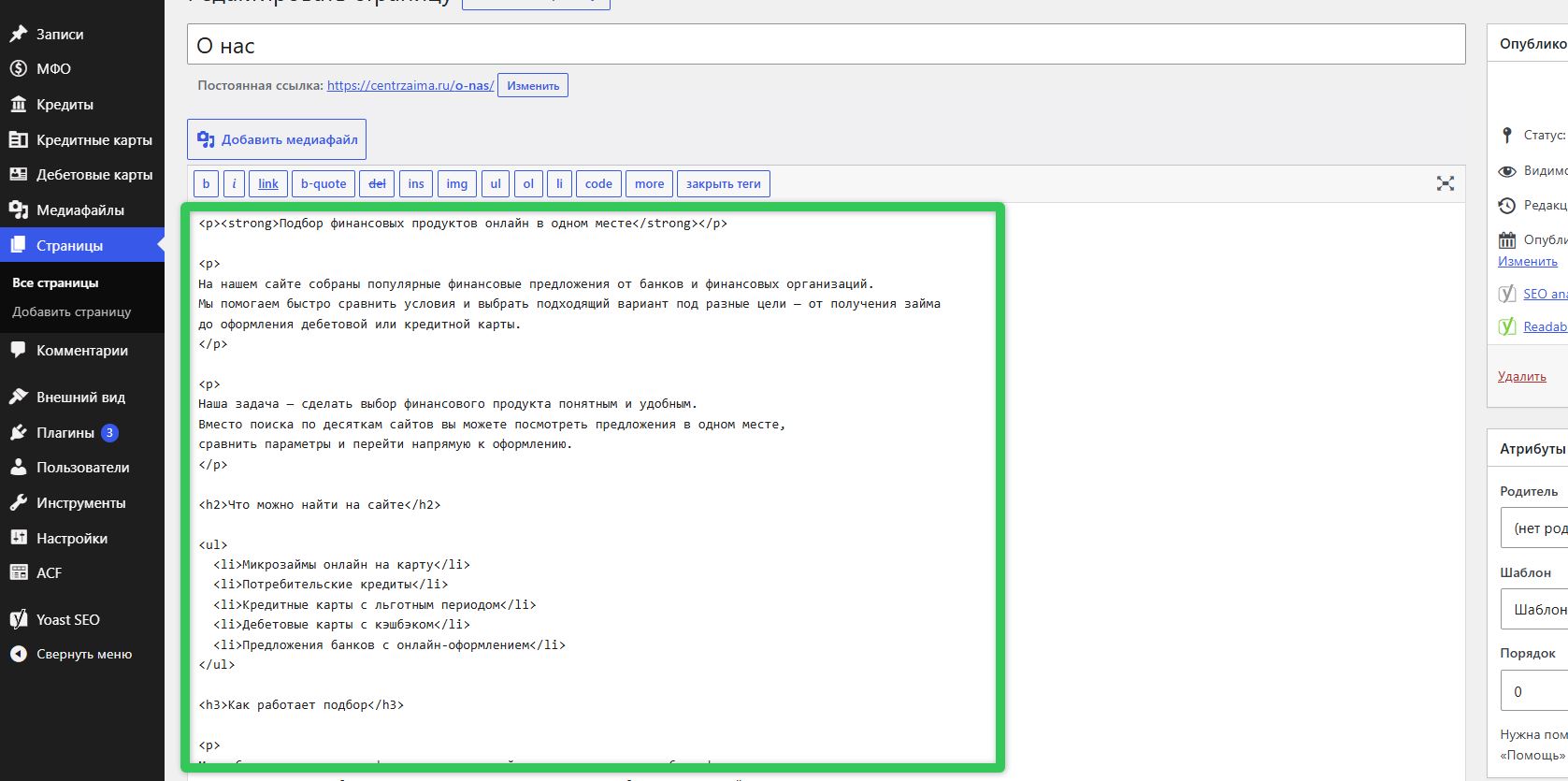Select Добавить страницу submenu item

pos(72,312)
